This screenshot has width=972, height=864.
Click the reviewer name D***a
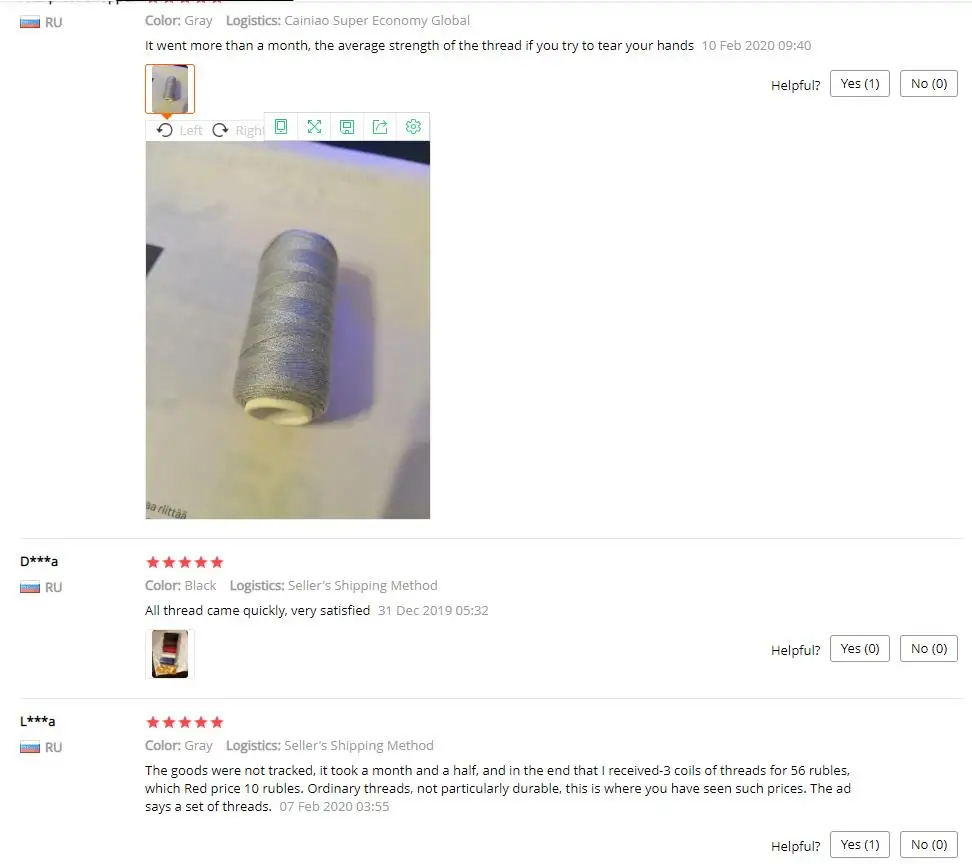click(x=39, y=561)
